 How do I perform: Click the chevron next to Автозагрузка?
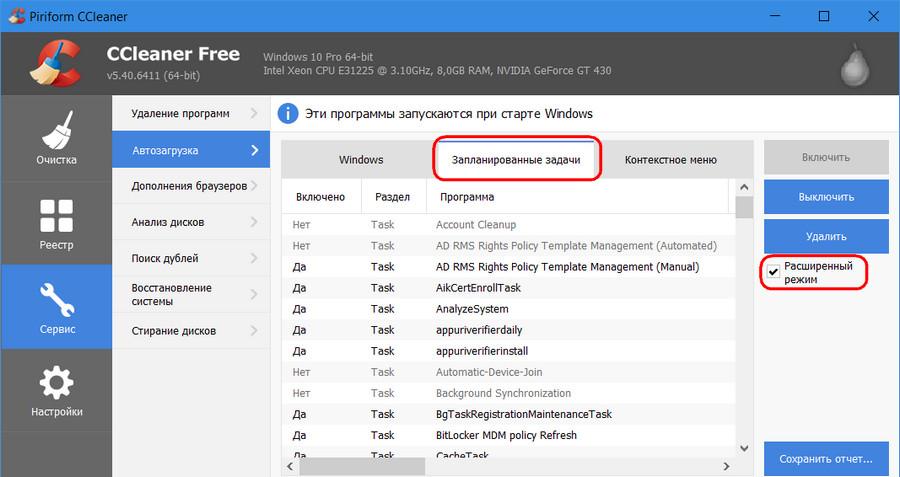tap(255, 150)
